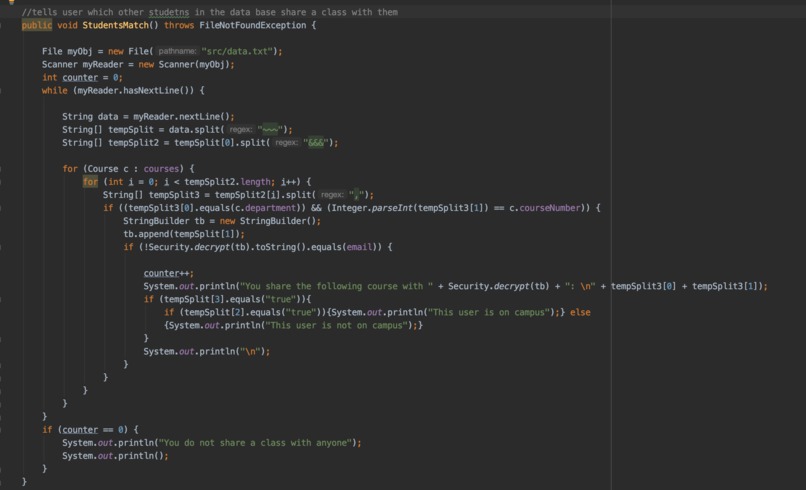
Task: Click the "Scanner myReader" declaration
Action: (83, 64)
